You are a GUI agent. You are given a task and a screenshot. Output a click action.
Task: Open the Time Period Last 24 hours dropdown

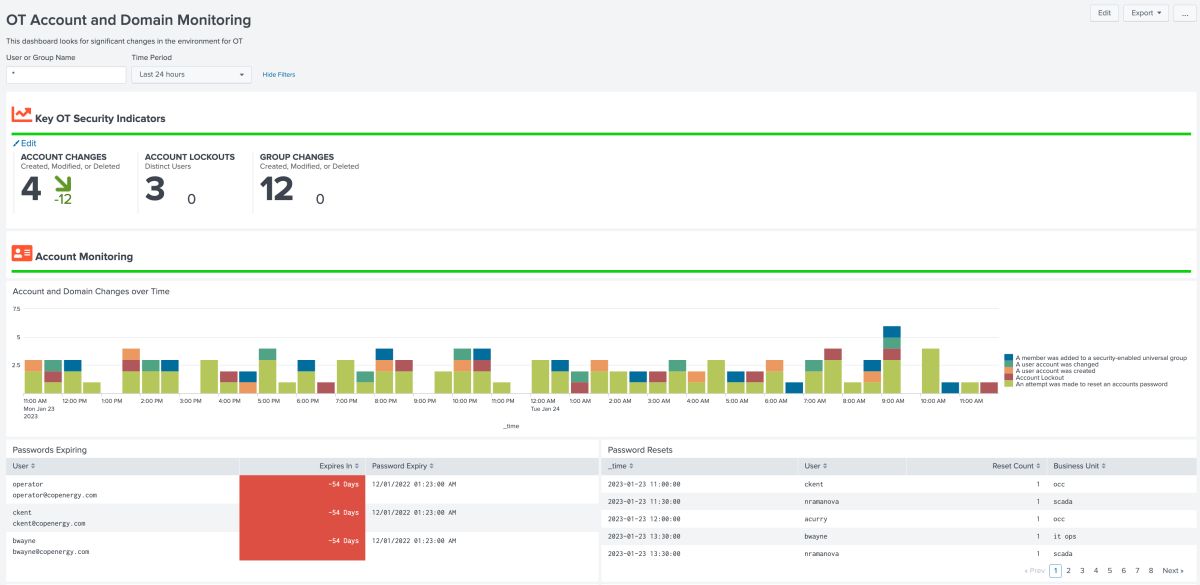(192, 74)
